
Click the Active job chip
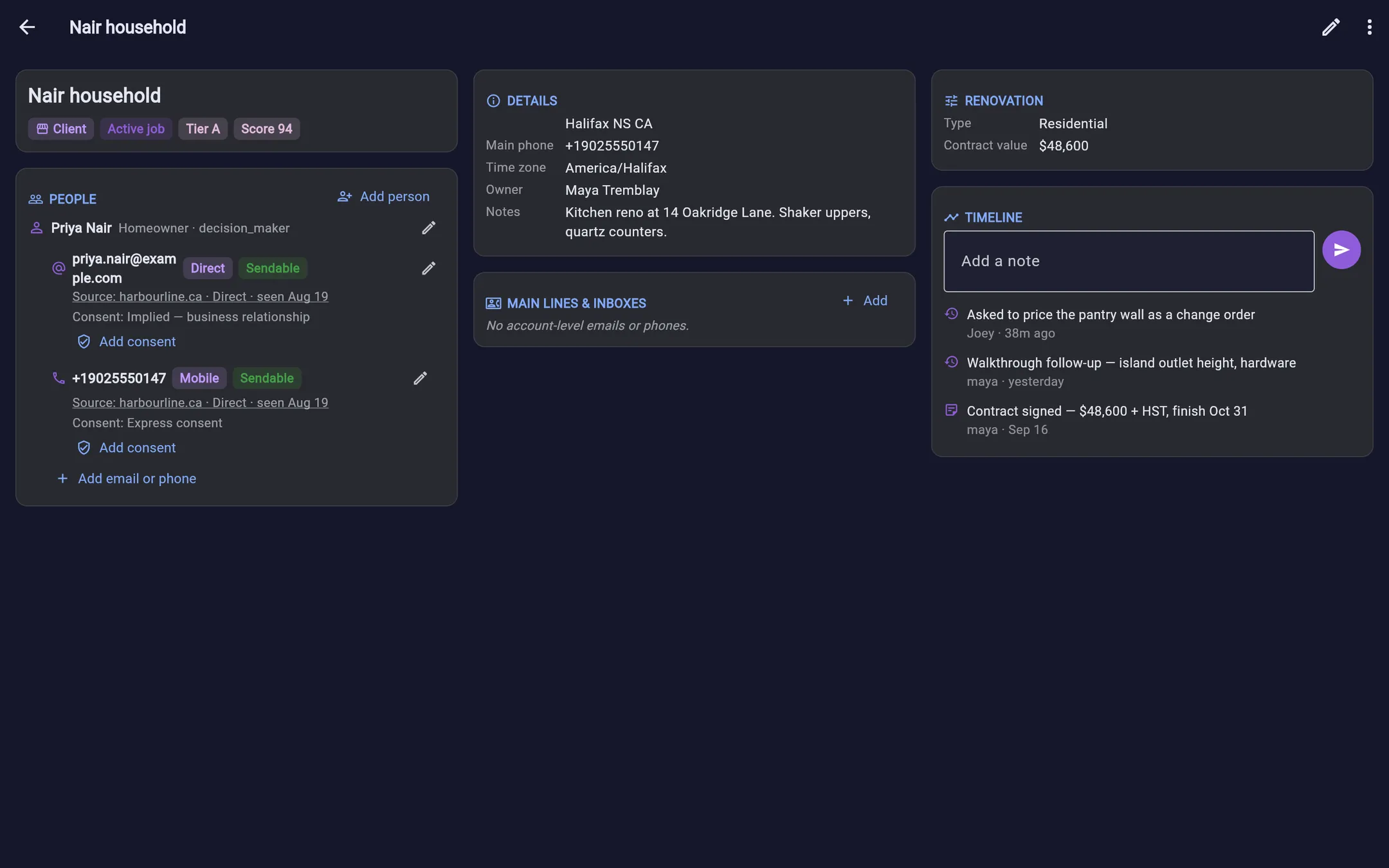(x=136, y=129)
